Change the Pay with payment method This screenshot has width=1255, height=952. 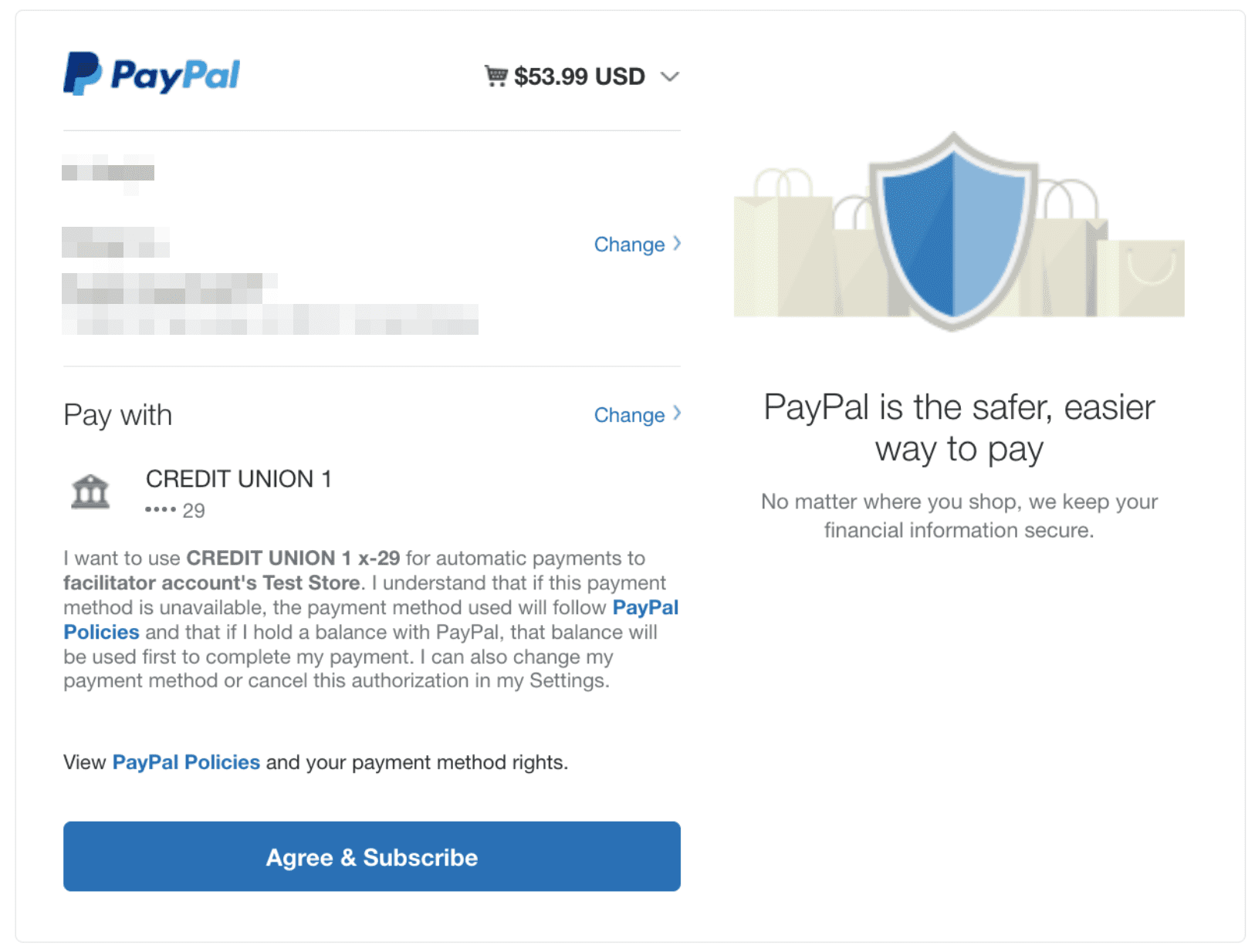[x=629, y=415]
